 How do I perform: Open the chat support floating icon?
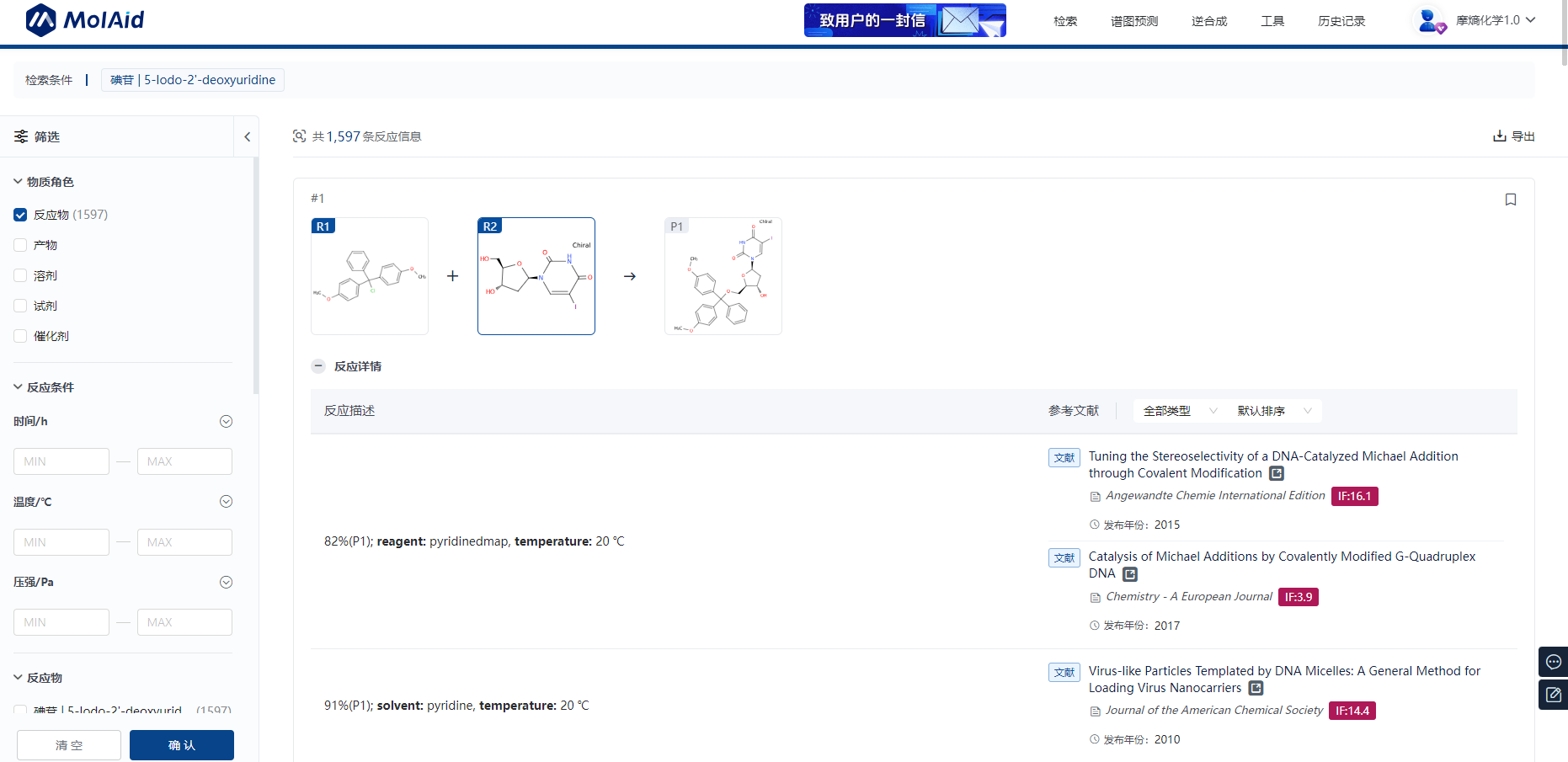pos(1553,662)
